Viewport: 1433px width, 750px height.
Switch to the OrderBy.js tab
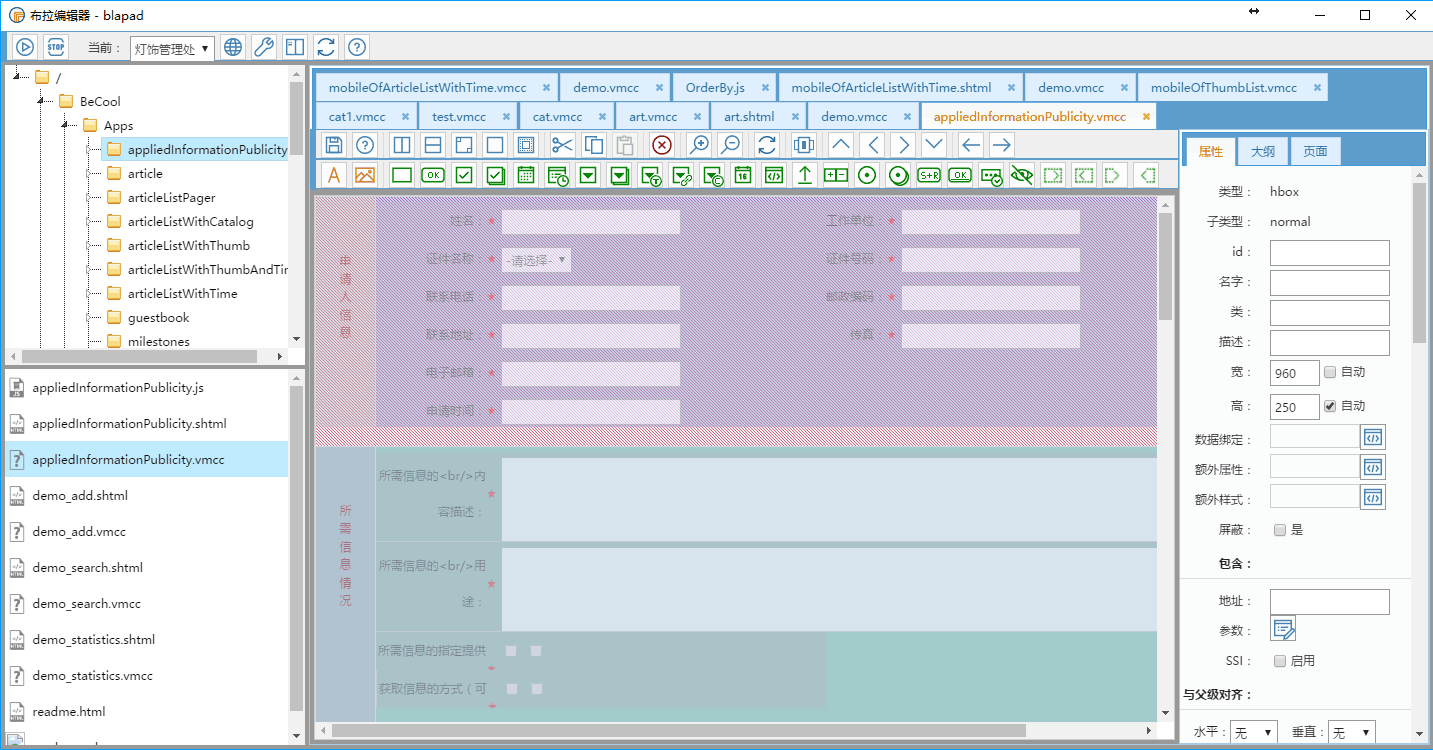[x=715, y=88]
